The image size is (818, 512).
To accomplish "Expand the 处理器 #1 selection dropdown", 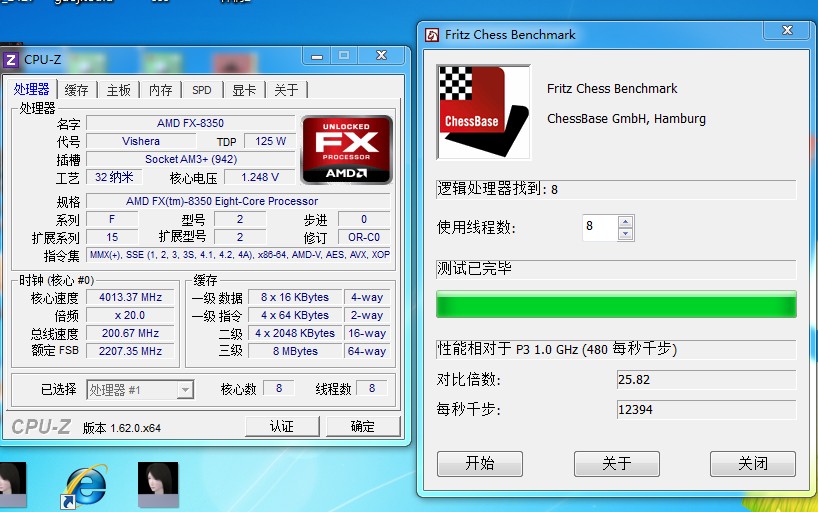I will click(x=185, y=390).
